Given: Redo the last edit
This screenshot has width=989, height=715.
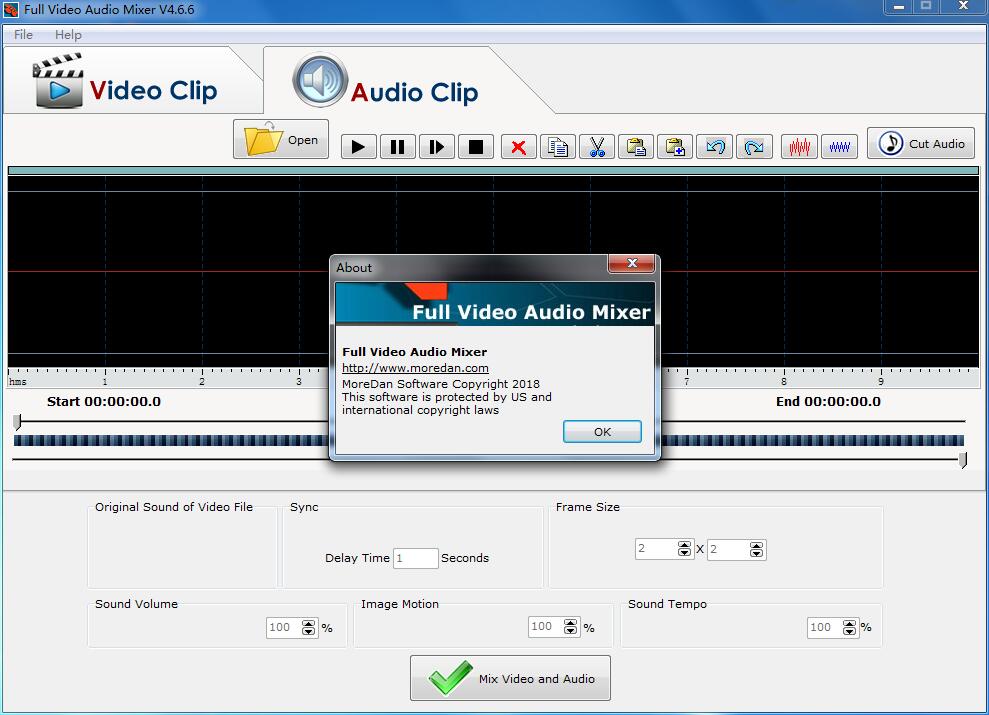Looking at the screenshot, I should (754, 147).
